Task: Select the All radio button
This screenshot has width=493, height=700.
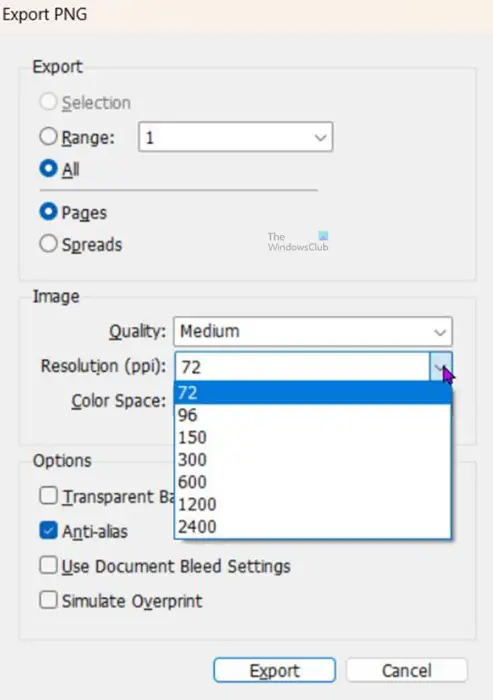Action: coord(48,169)
